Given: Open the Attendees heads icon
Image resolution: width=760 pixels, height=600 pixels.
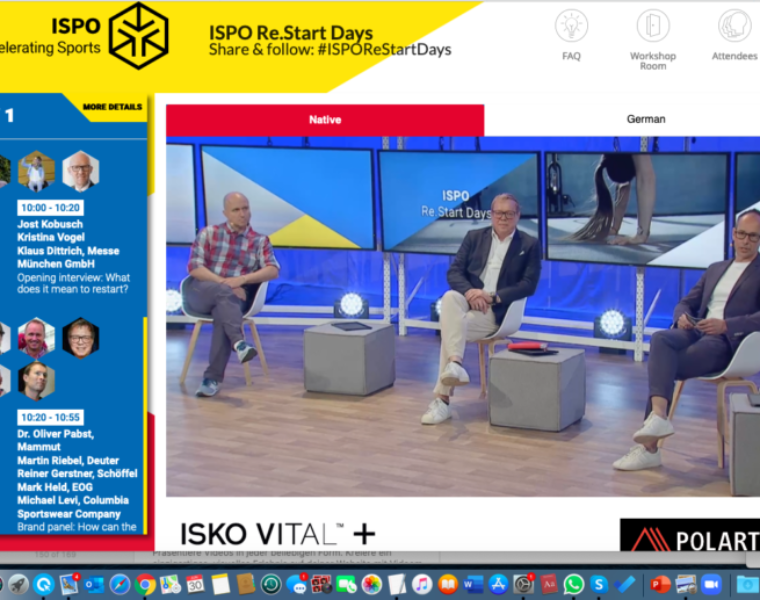Looking at the screenshot, I should pyautogui.click(x=734, y=26).
